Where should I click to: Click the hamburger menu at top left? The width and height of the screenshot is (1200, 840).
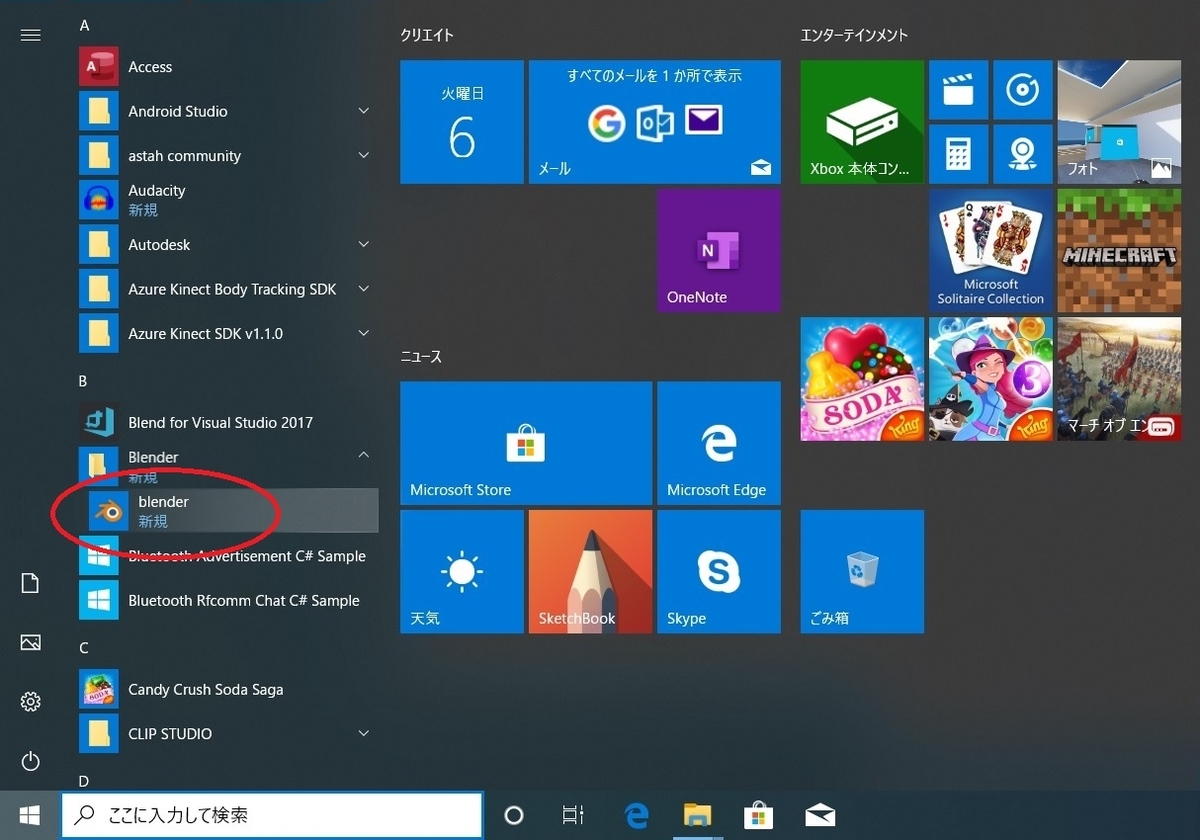[30, 35]
